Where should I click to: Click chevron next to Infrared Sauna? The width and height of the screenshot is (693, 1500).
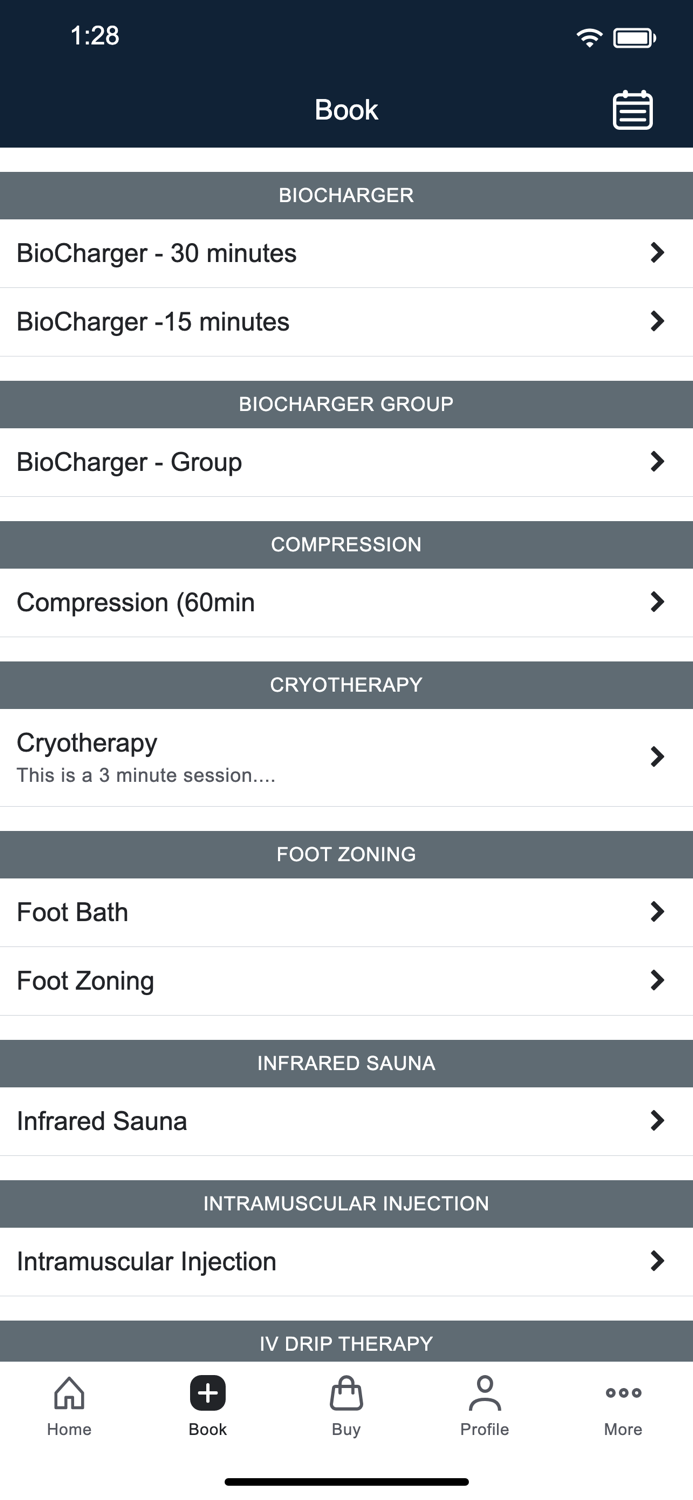pos(657,1121)
